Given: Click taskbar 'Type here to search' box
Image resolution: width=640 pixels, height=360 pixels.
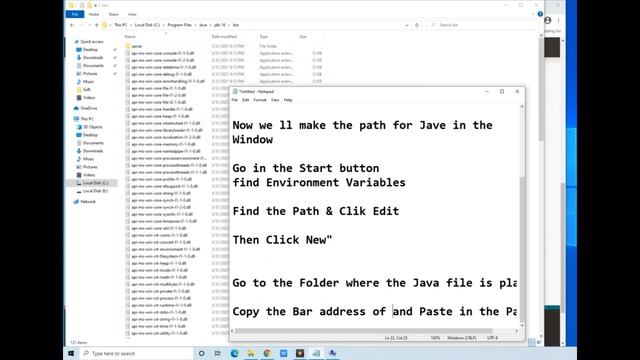Looking at the screenshot, I should pyautogui.click(x=136, y=353).
